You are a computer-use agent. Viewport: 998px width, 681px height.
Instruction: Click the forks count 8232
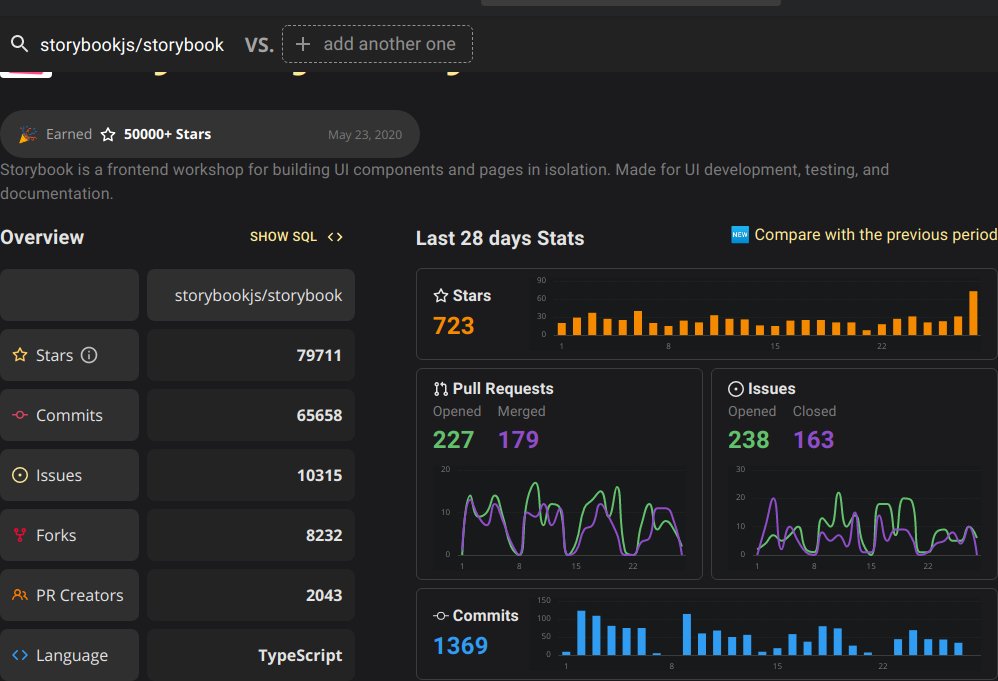323,535
